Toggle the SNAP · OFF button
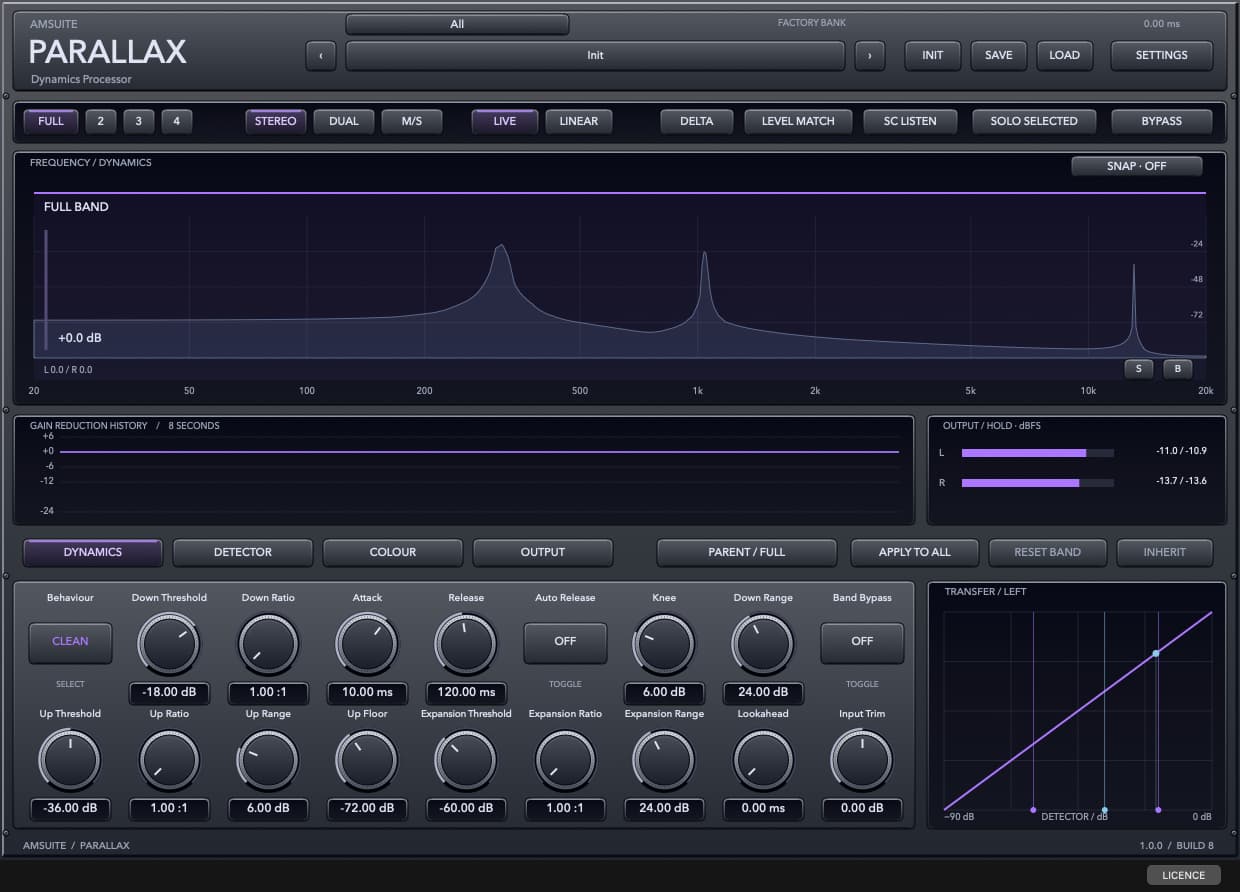This screenshot has width=1240, height=892. 1136,166
